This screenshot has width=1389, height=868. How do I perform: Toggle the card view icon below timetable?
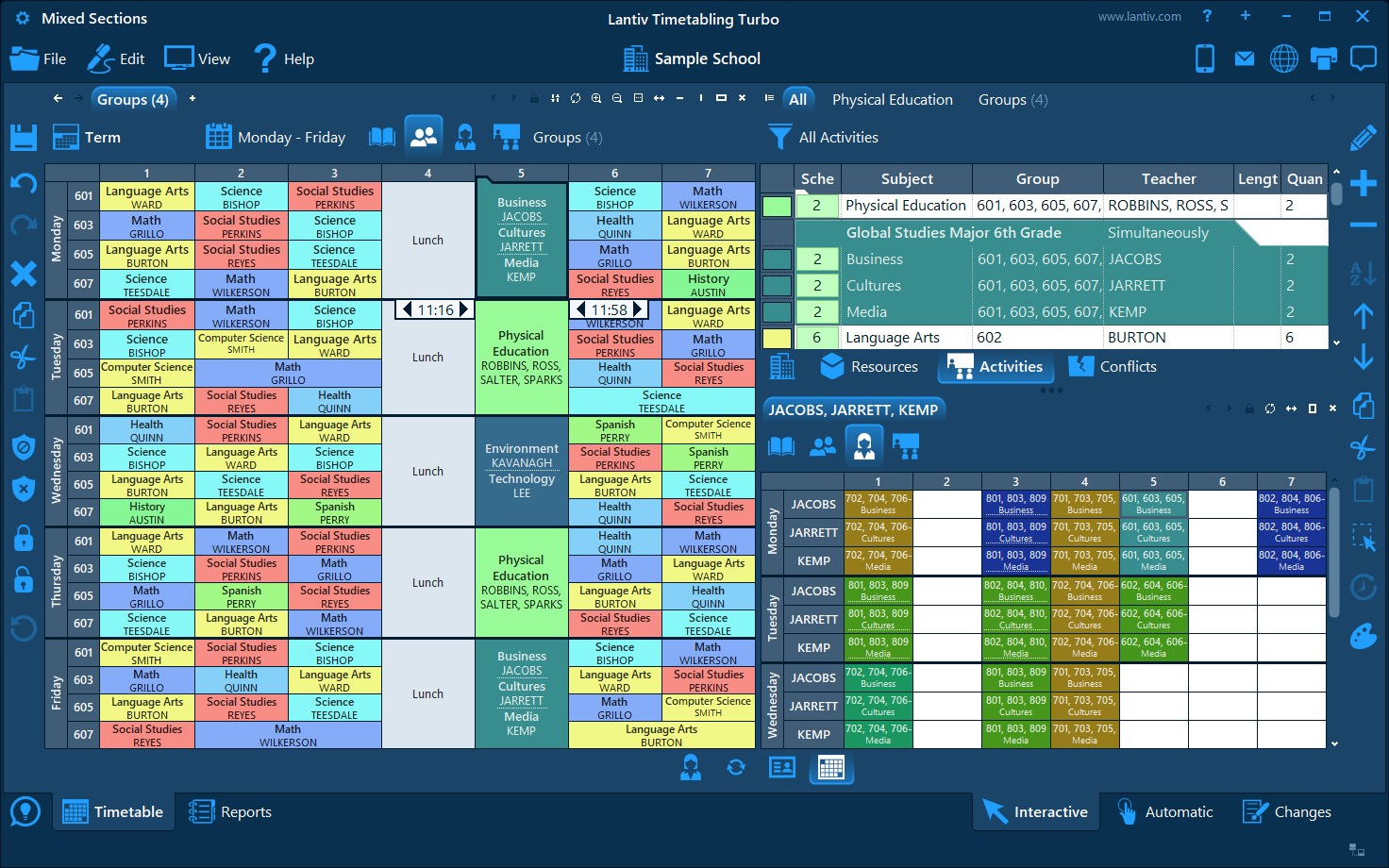782,768
